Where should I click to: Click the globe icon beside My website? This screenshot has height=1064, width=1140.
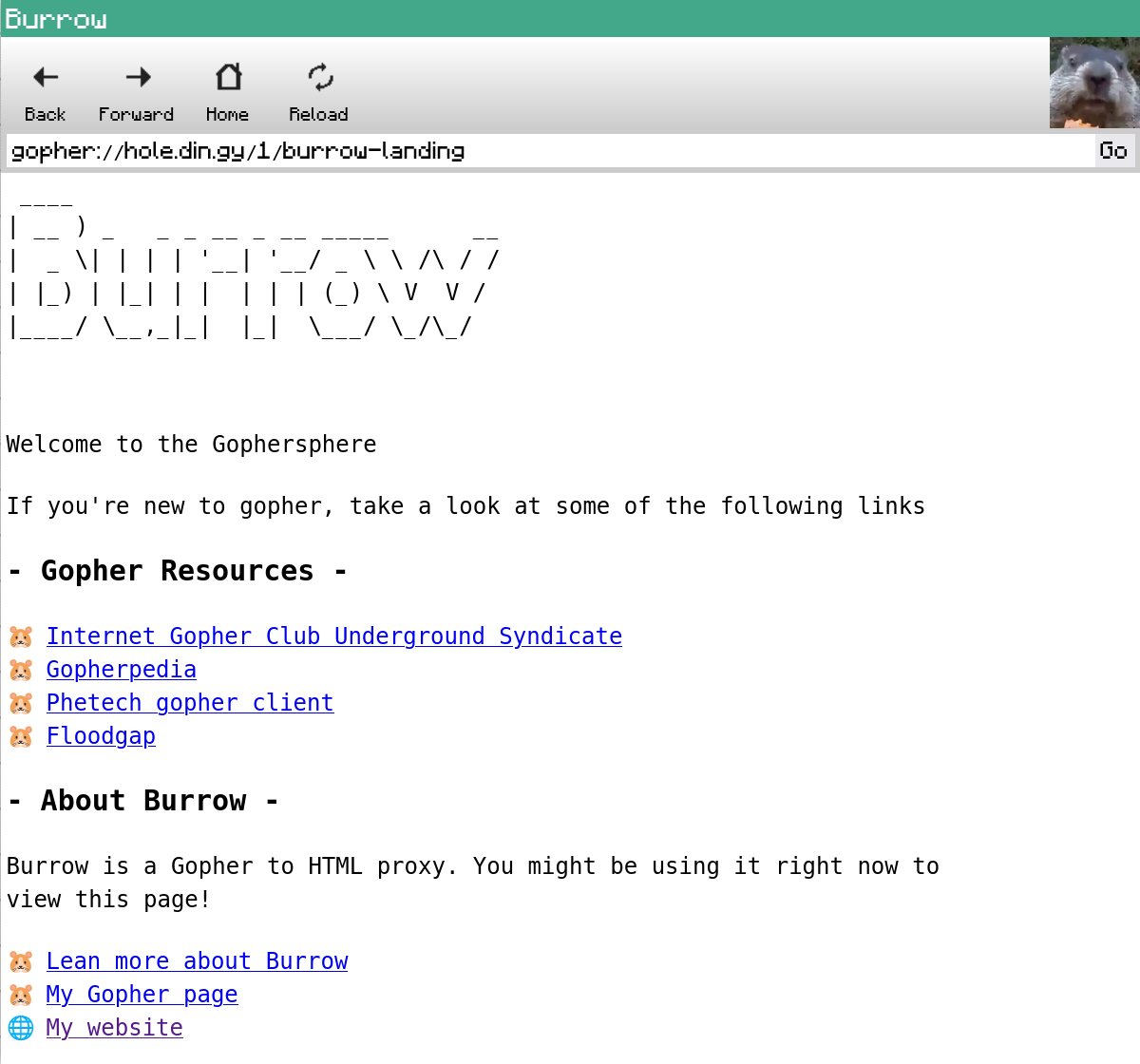click(x=21, y=1028)
